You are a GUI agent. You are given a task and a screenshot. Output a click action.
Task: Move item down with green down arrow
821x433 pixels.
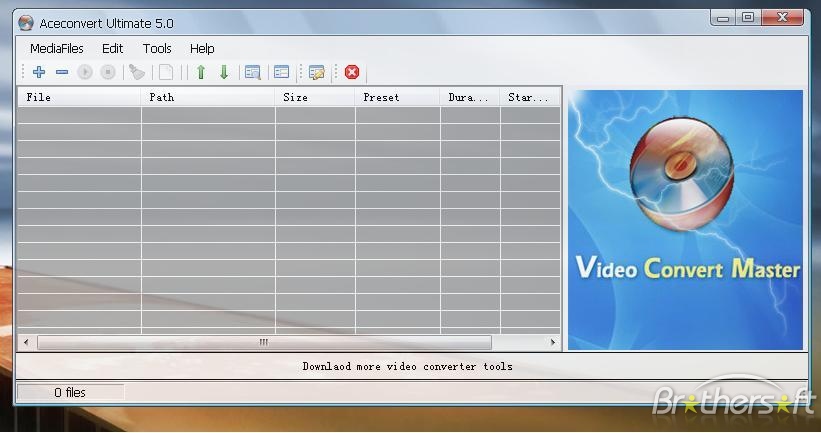click(x=224, y=72)
